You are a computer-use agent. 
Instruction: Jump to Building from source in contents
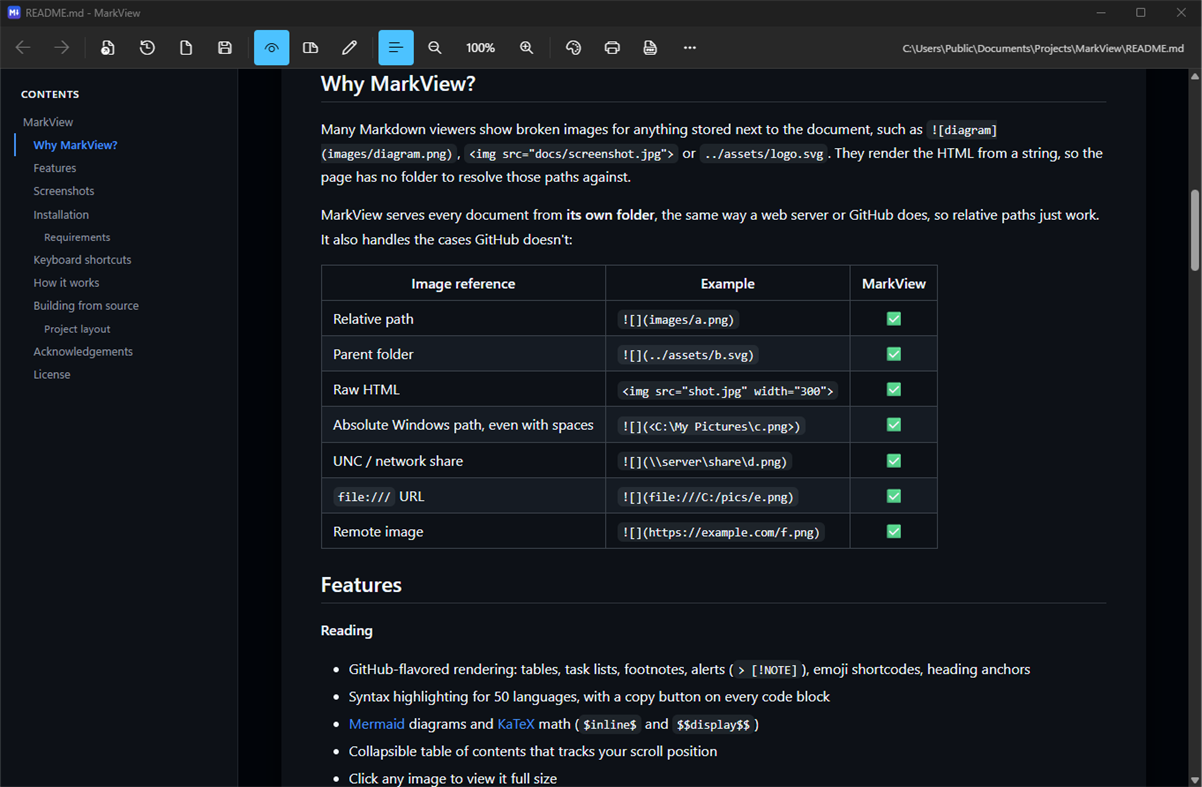click(86, 306)
